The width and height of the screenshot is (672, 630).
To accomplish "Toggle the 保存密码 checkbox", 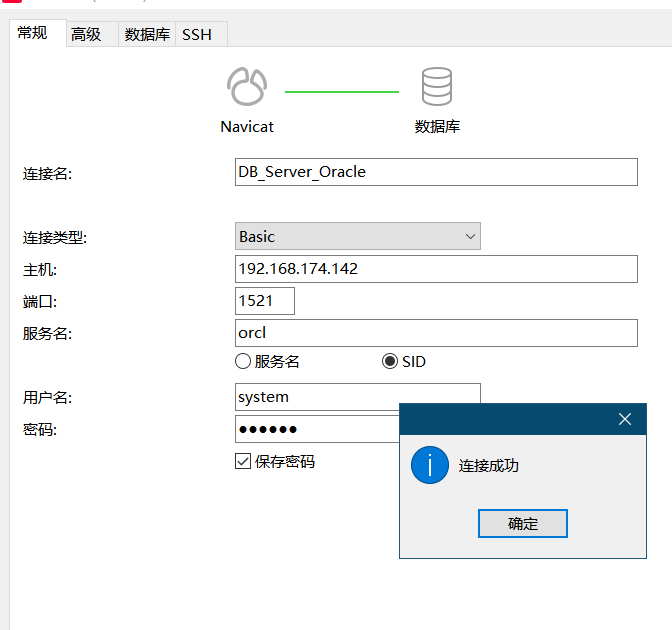I will click(x=243, y=461).
